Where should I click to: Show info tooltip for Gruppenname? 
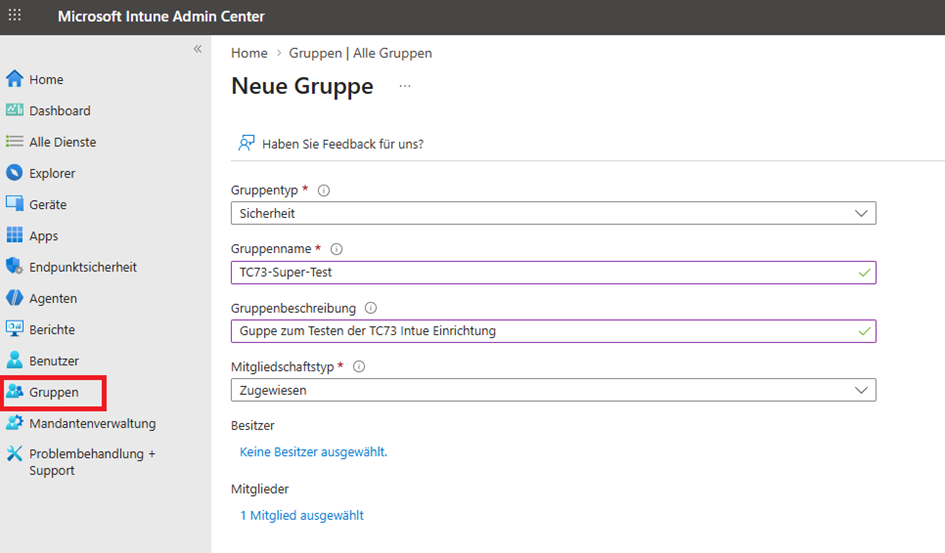pos(336,249)
